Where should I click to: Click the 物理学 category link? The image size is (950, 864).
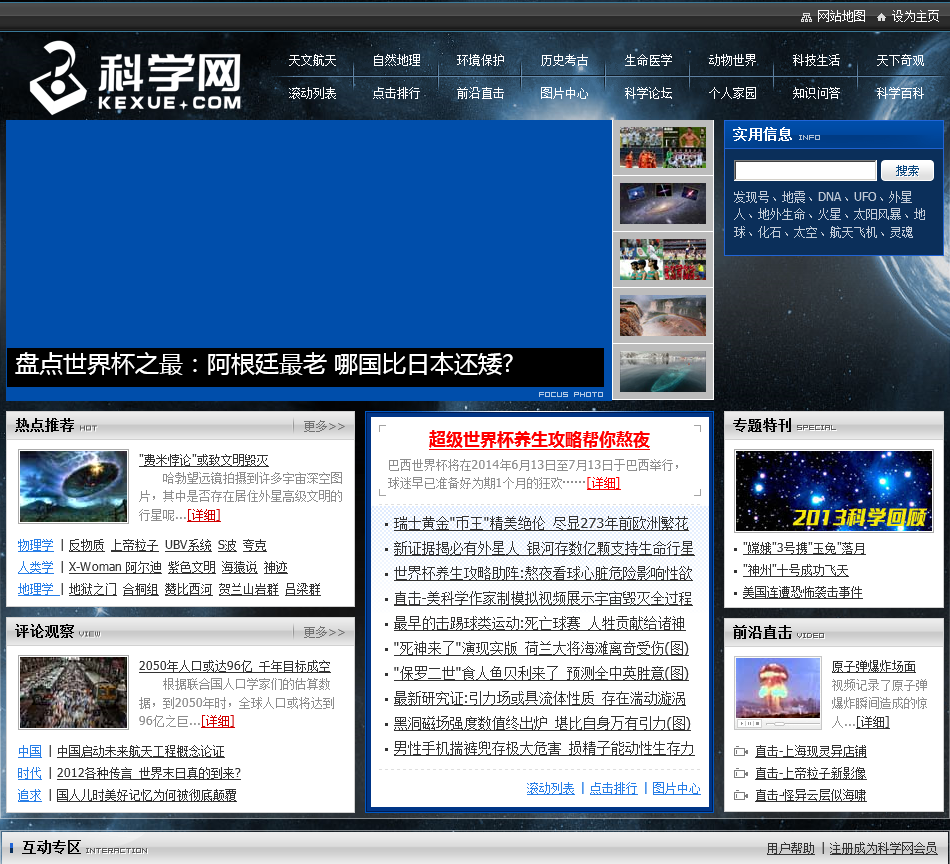[x=36, y=545]
